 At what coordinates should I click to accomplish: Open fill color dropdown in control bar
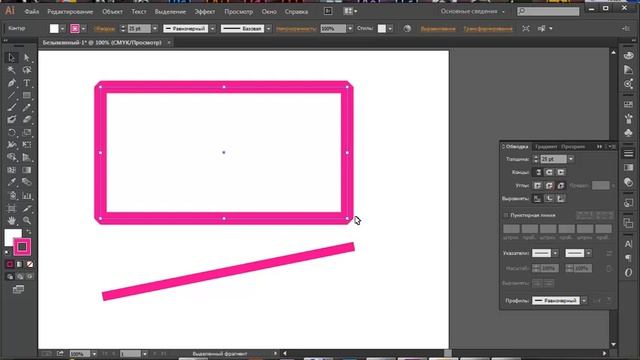[x=62, y=29]
